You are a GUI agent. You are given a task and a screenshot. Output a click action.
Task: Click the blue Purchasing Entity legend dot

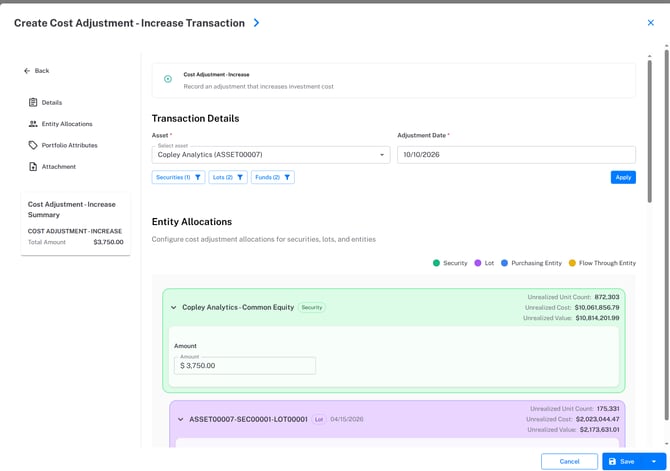point(504,263)
